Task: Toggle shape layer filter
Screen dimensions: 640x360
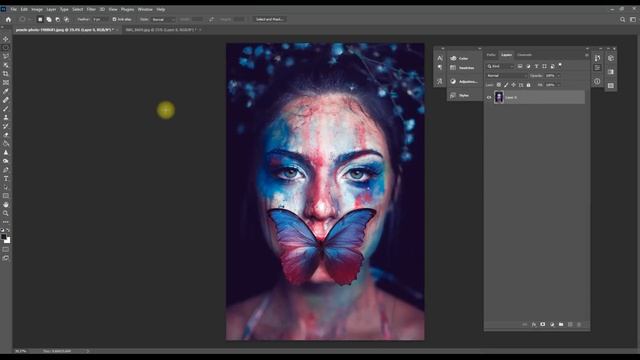Action: click(x=544, y=66)
